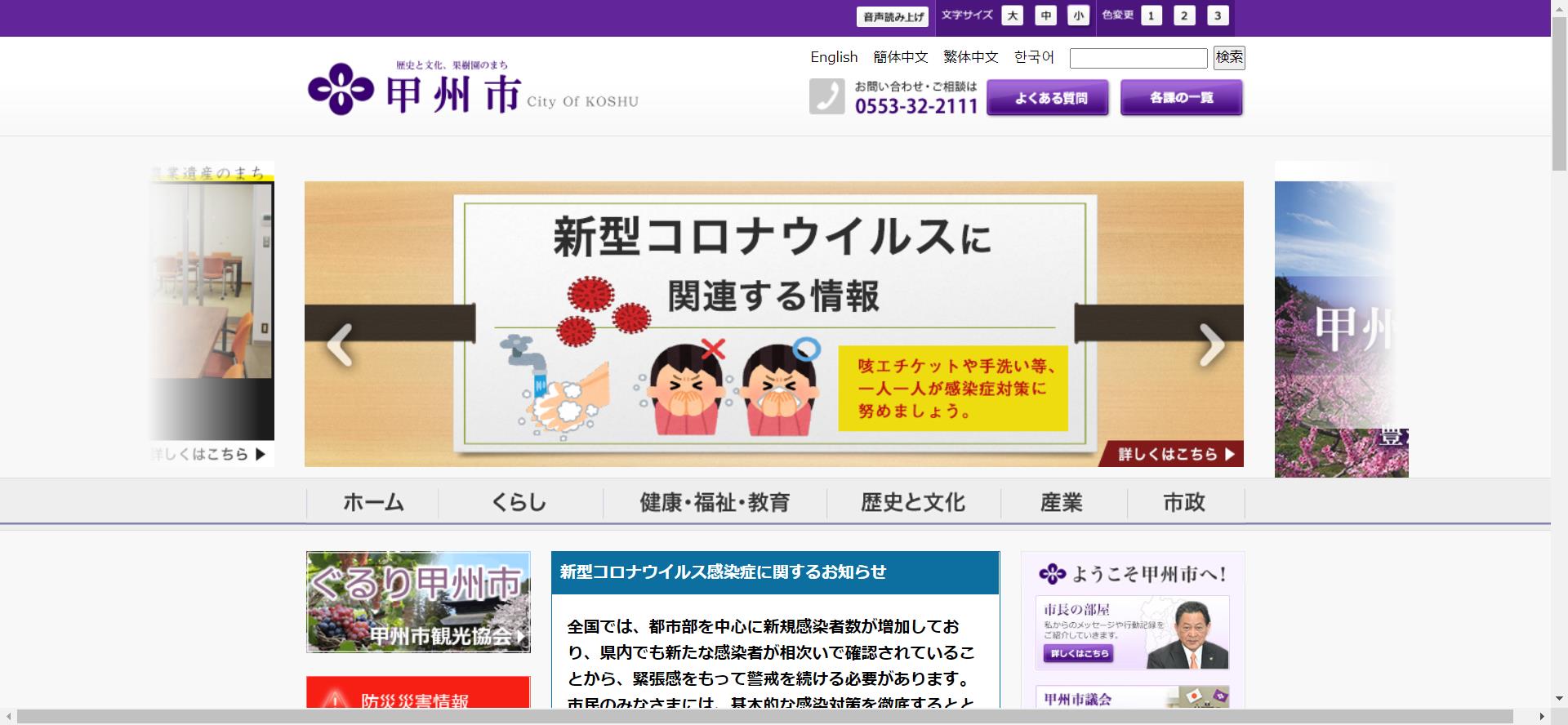Click the scroll-left arrow of horizontal scrollbar
Screen dimensions: 1568x725
tap(7, 717)
